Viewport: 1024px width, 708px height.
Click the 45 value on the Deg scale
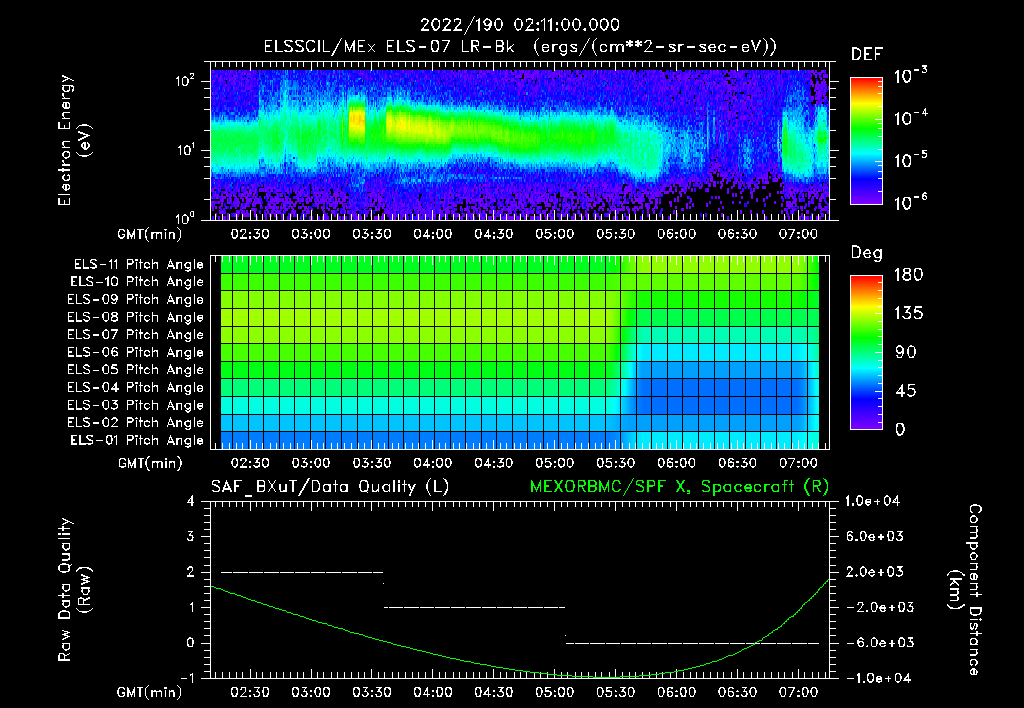(x=905, y=391)
